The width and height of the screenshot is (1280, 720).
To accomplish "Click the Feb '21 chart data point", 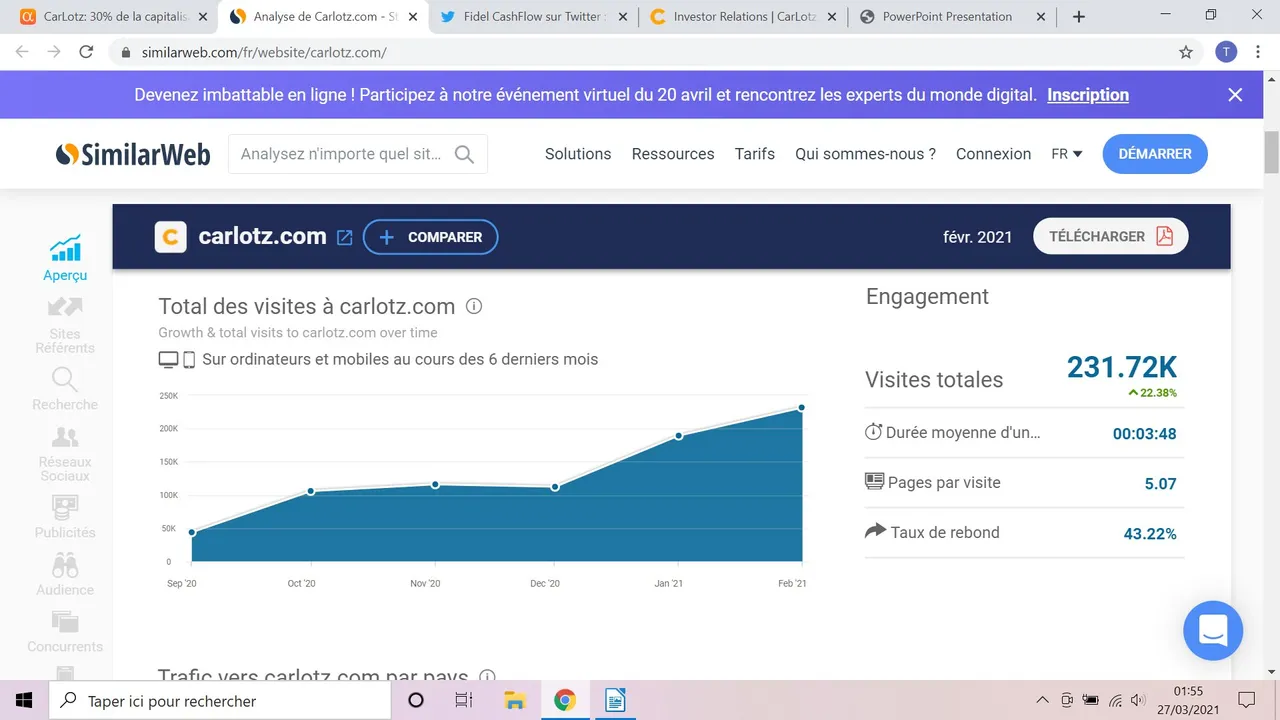I will click(x=802, y=408).
